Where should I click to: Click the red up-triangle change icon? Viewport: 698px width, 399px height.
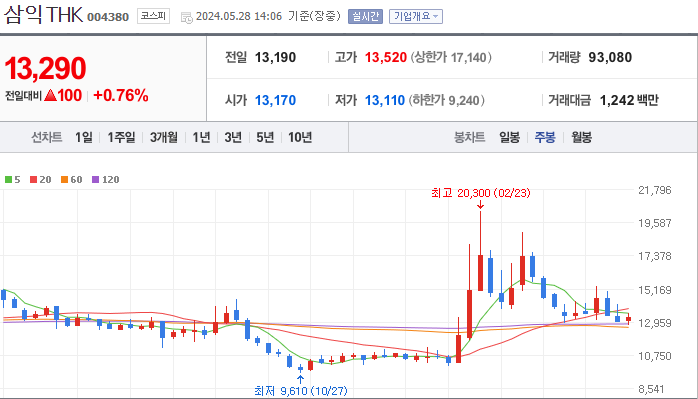50,95
